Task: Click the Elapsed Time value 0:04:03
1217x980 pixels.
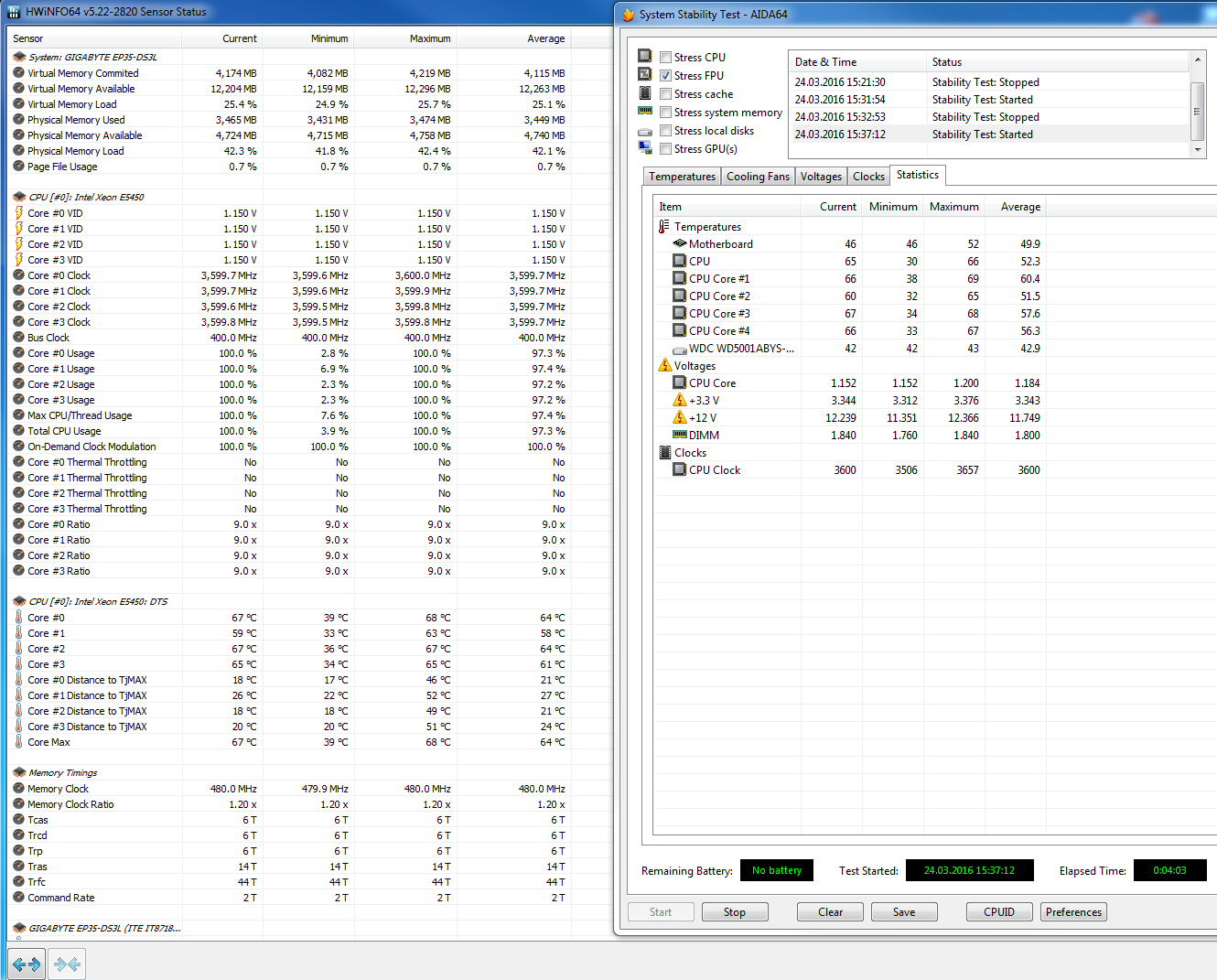Action: [x=1169, y=870]
